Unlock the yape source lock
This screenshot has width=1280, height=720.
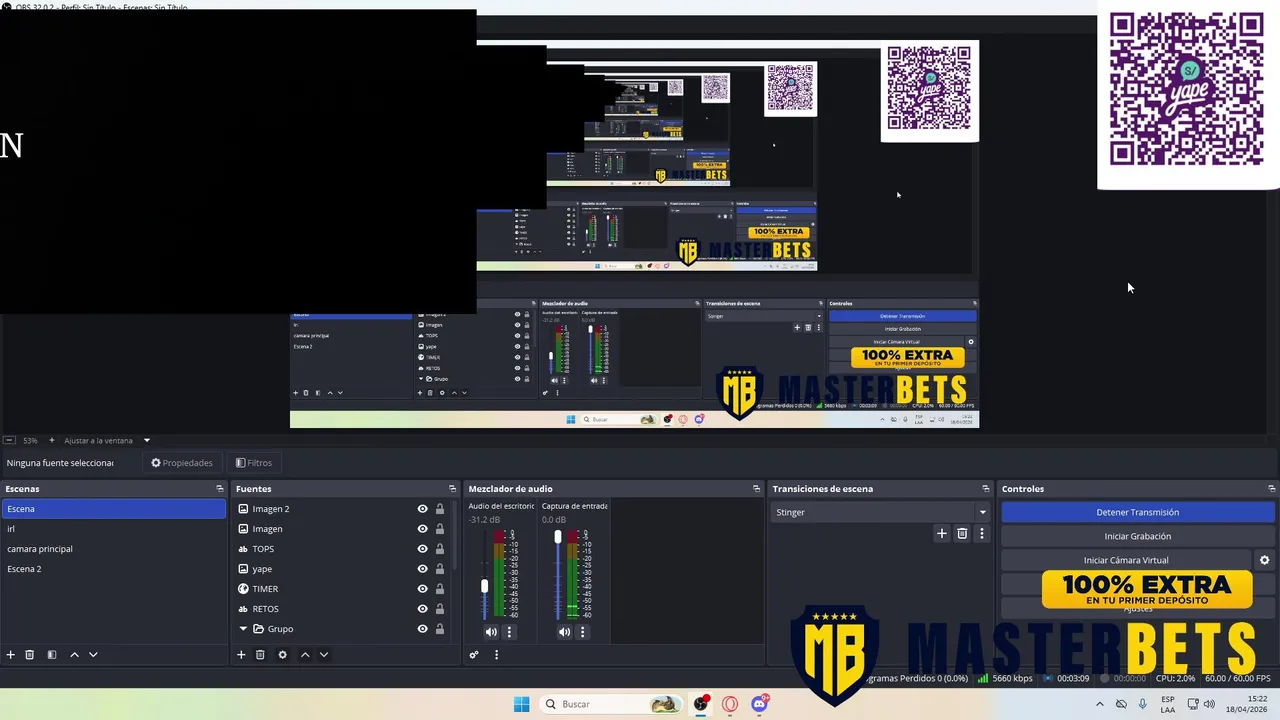(440, 569)
